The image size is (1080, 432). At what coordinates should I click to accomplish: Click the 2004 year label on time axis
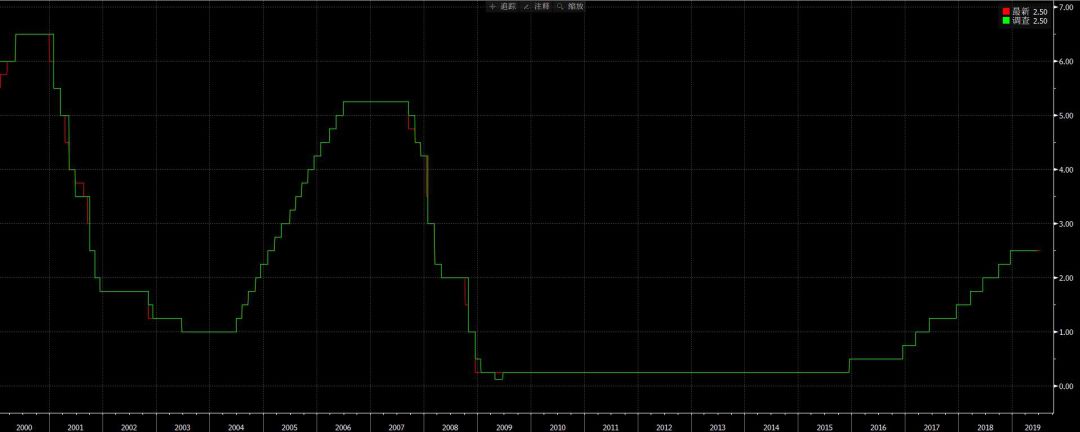coord(236,427)
